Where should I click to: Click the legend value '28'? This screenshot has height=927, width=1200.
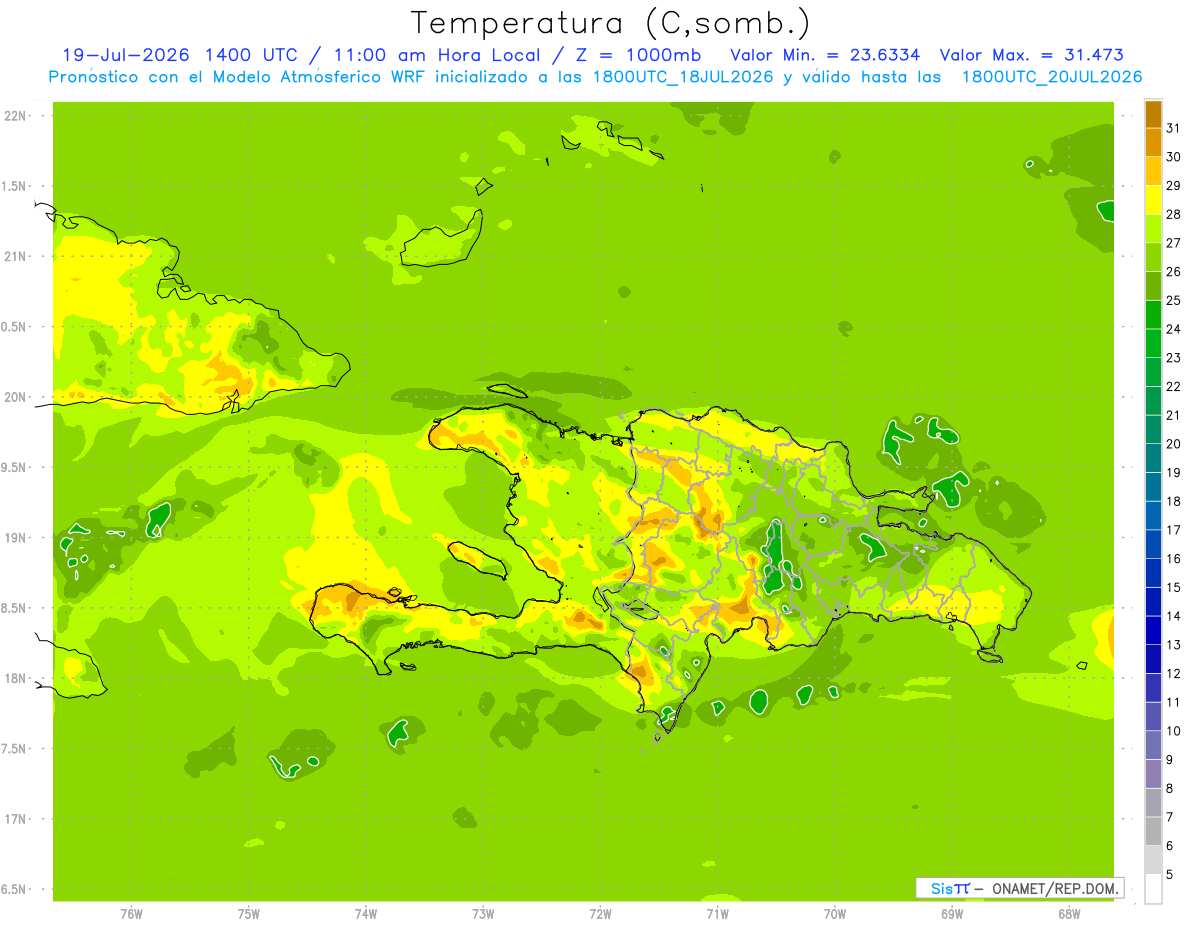tap(1173, 214)
